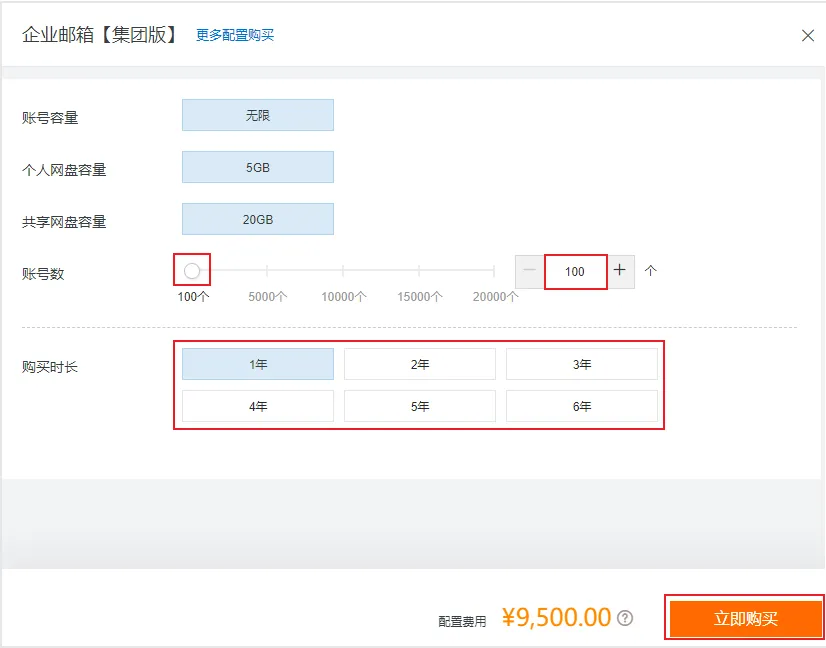
Task: Select the account count input showing 100
Action: point(574,270)
